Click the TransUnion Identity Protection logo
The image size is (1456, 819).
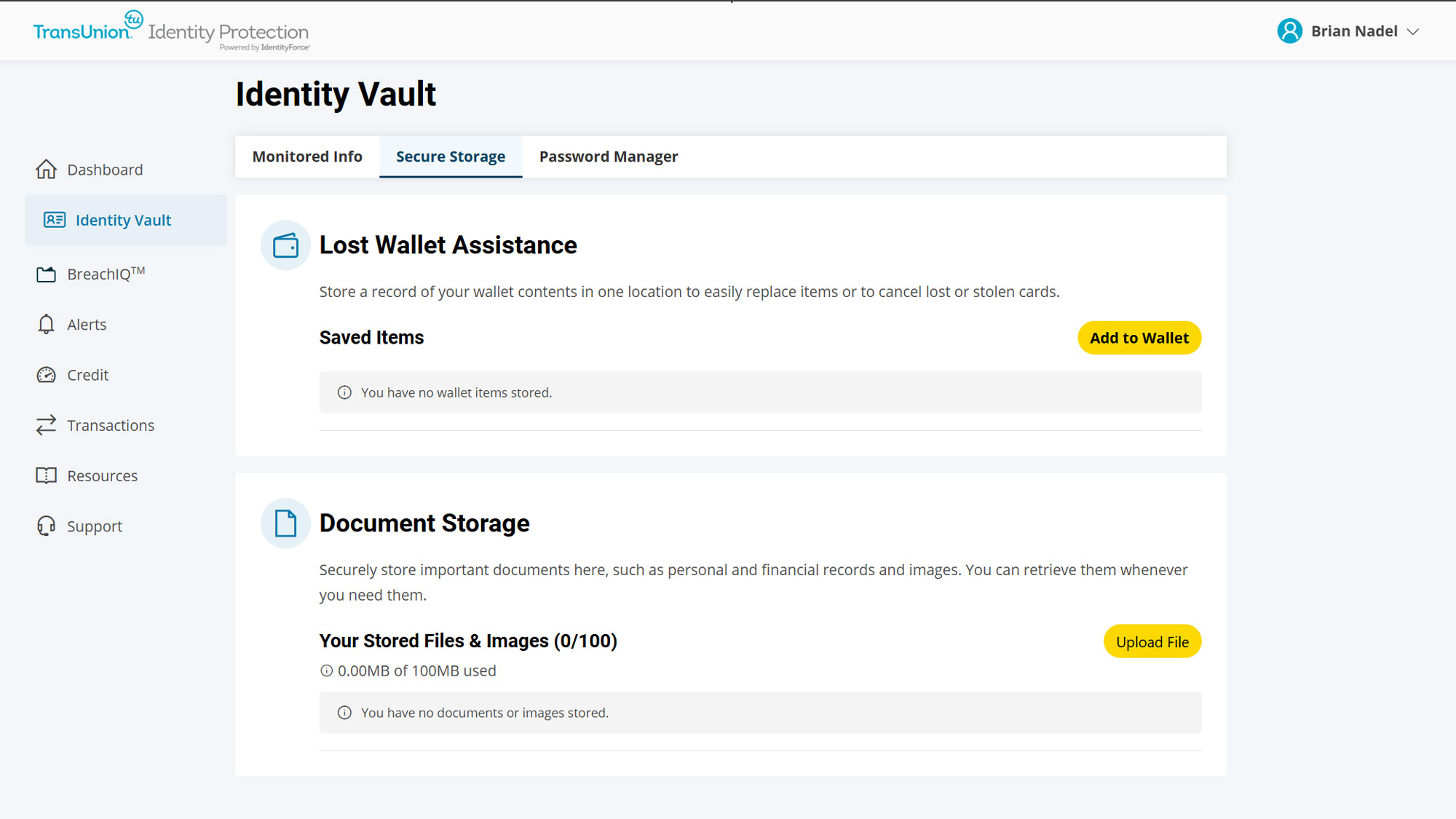point(171,32)
